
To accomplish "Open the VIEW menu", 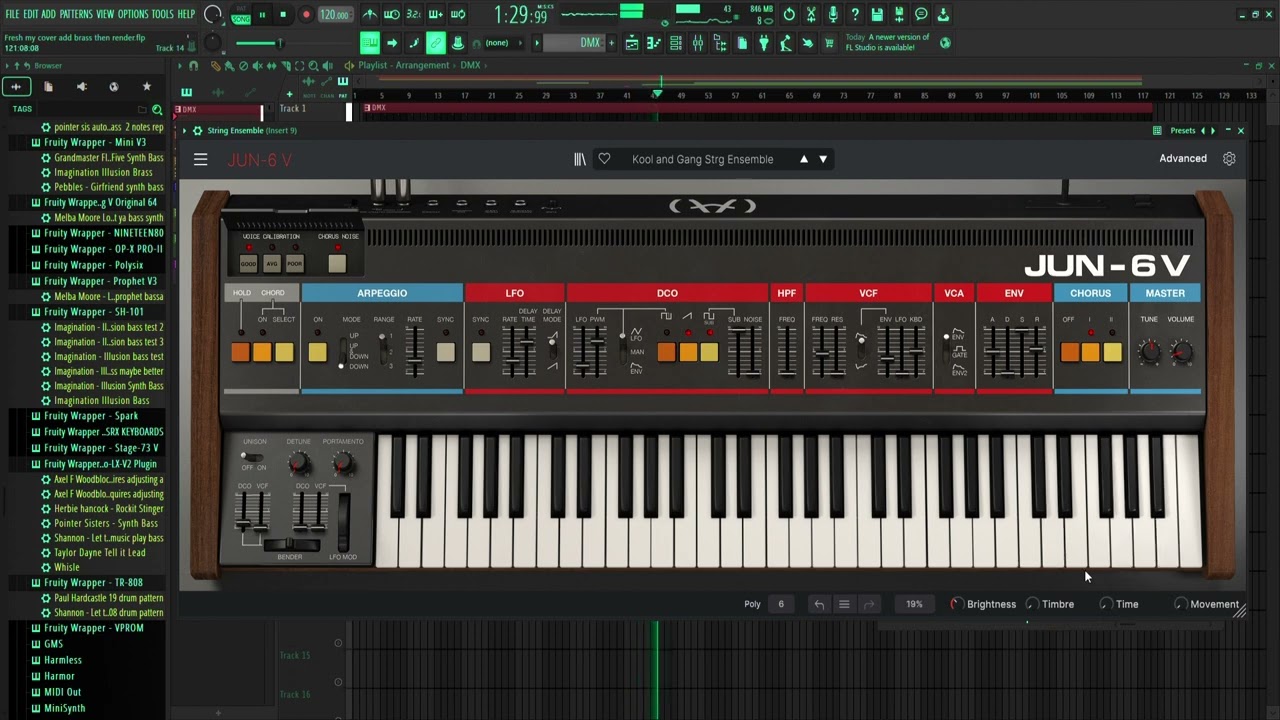I will pos(105,14).
